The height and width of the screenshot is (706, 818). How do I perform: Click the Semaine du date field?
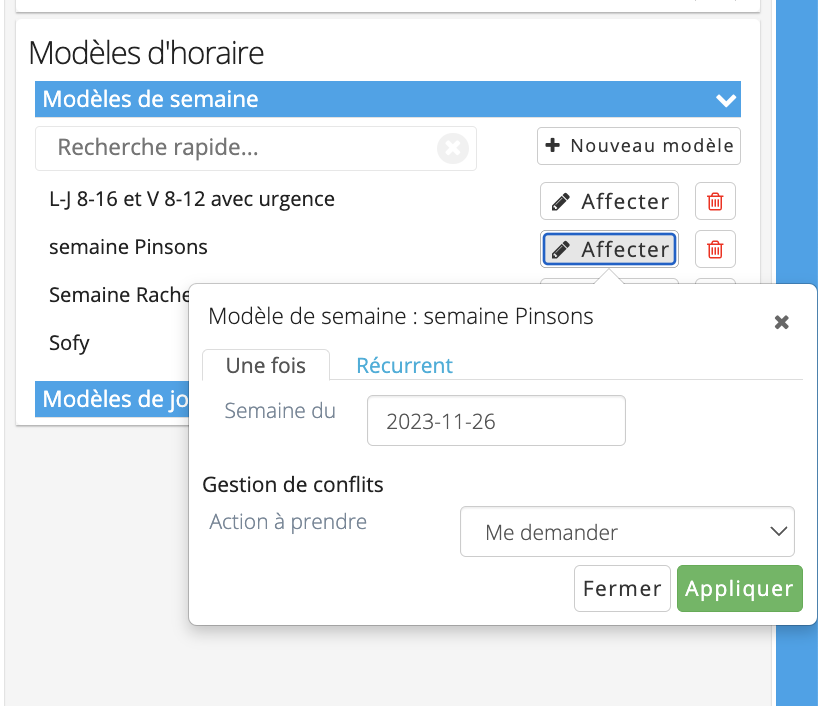coord(496,421)
